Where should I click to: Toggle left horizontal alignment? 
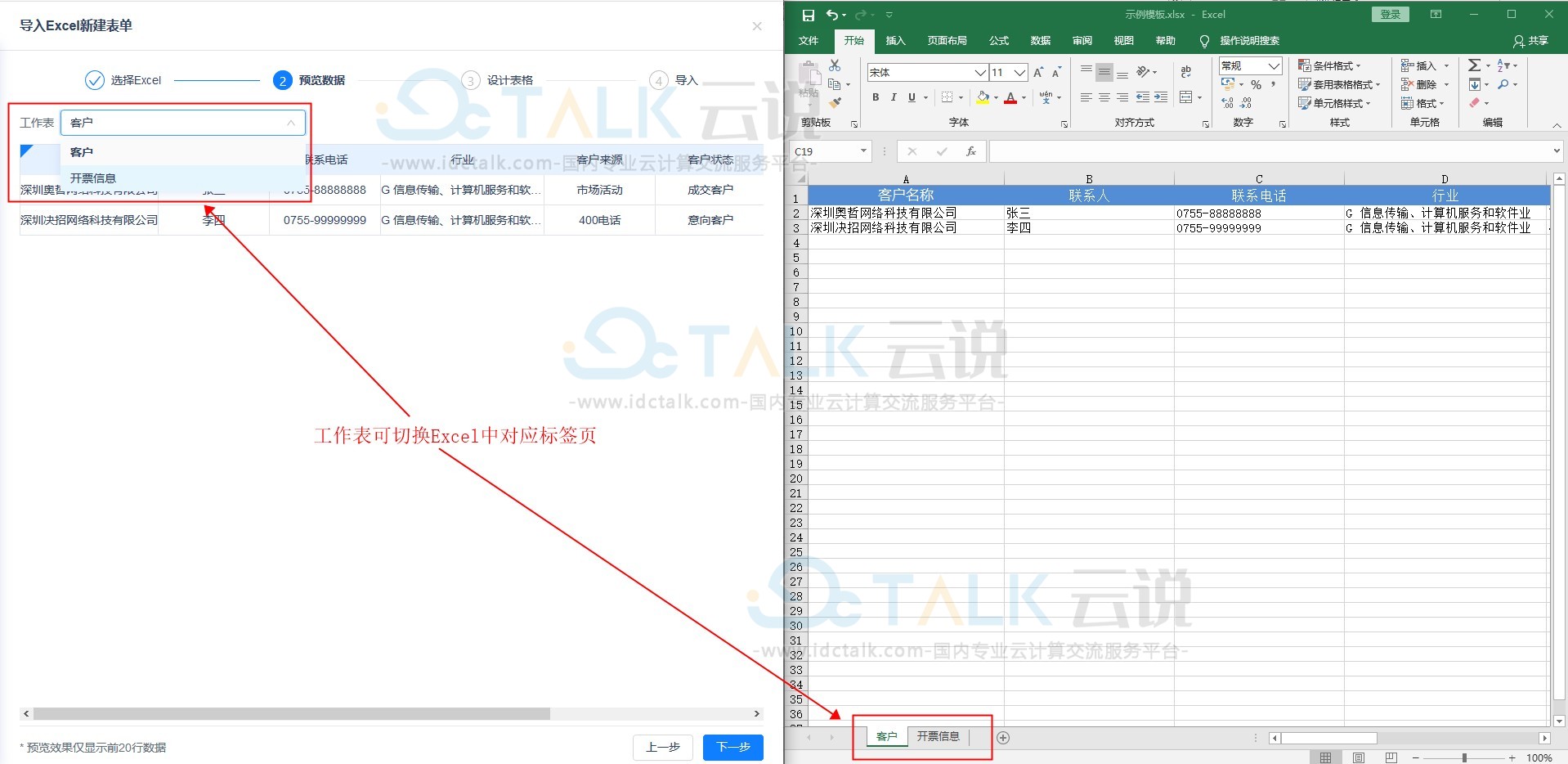coord(1086,97)
